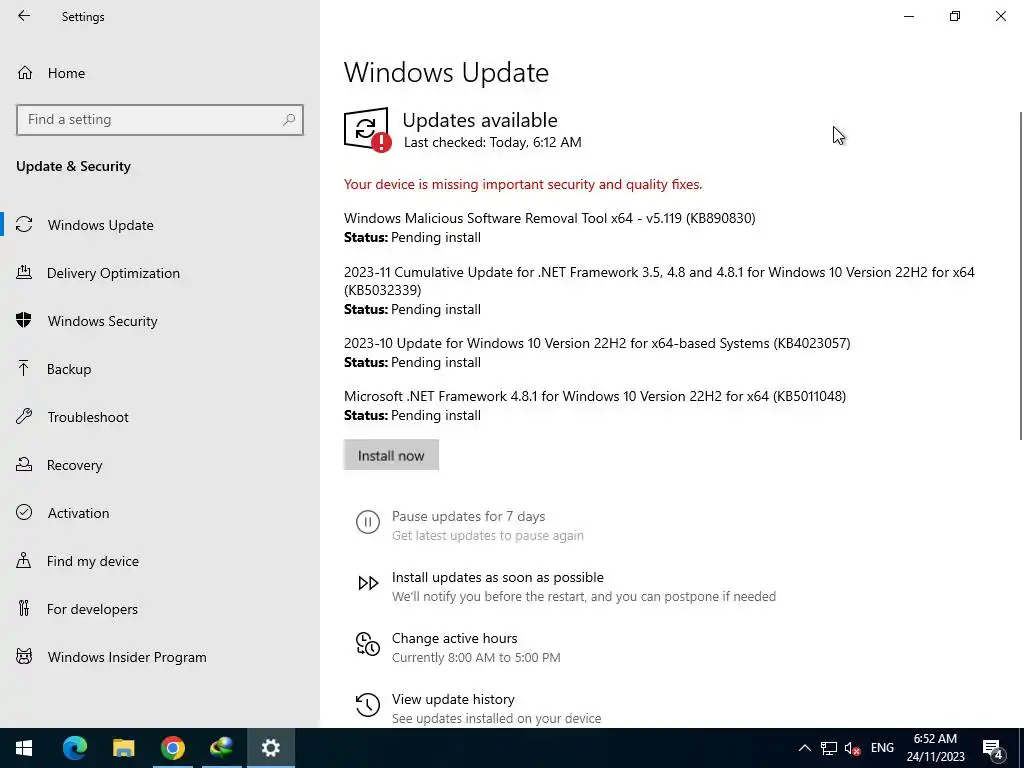Image resolution: width=1024 pixels, height=768 pixels.
Task: Click the Backup upload arrow icon
Action: [x=24, y=368]
